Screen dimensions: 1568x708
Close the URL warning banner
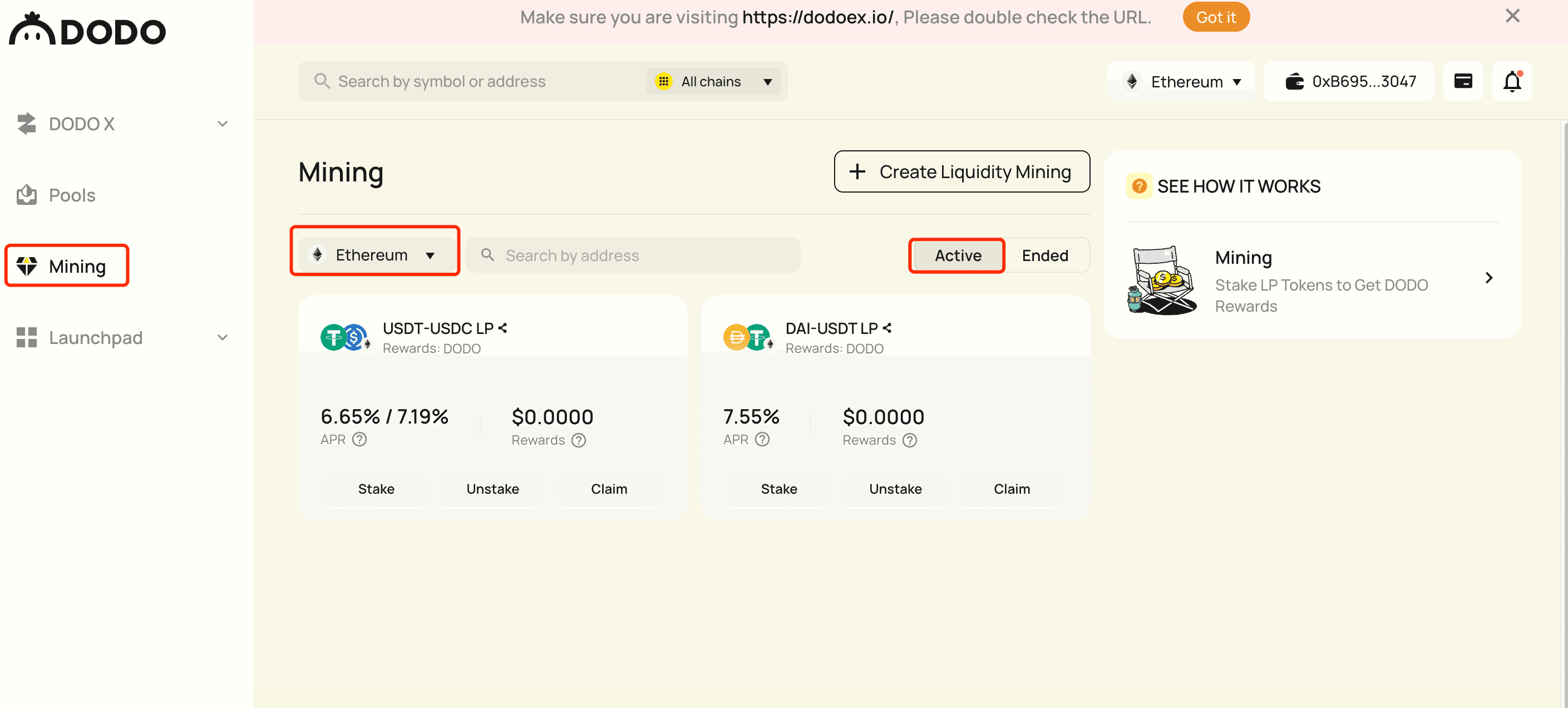1512,16
